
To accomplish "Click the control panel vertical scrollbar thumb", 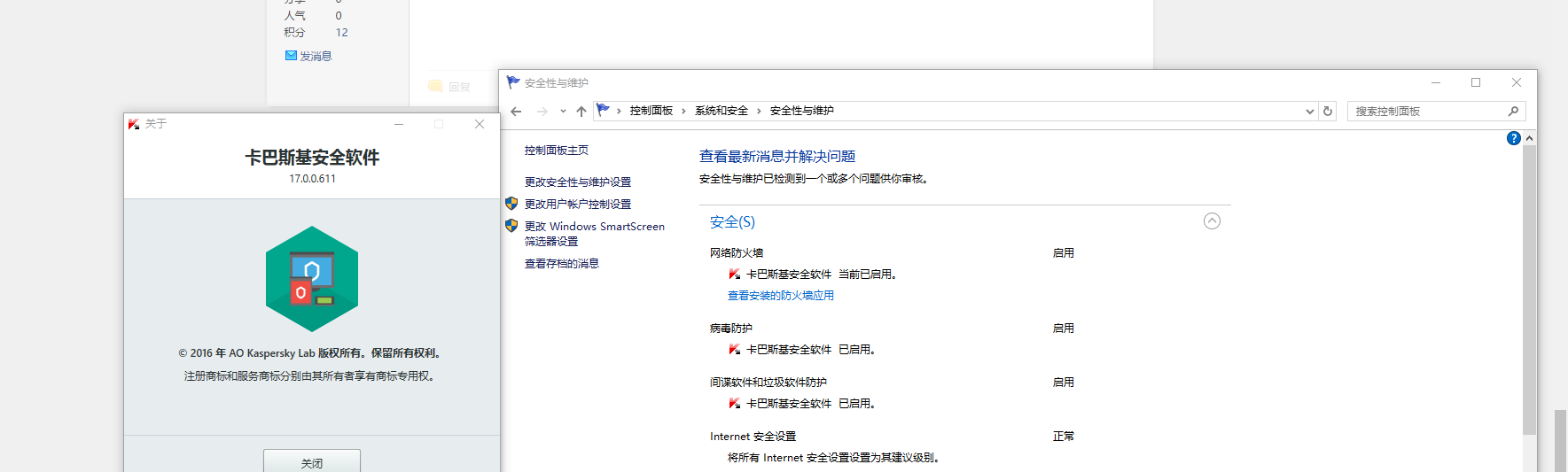I will (x=1529, y=290).
